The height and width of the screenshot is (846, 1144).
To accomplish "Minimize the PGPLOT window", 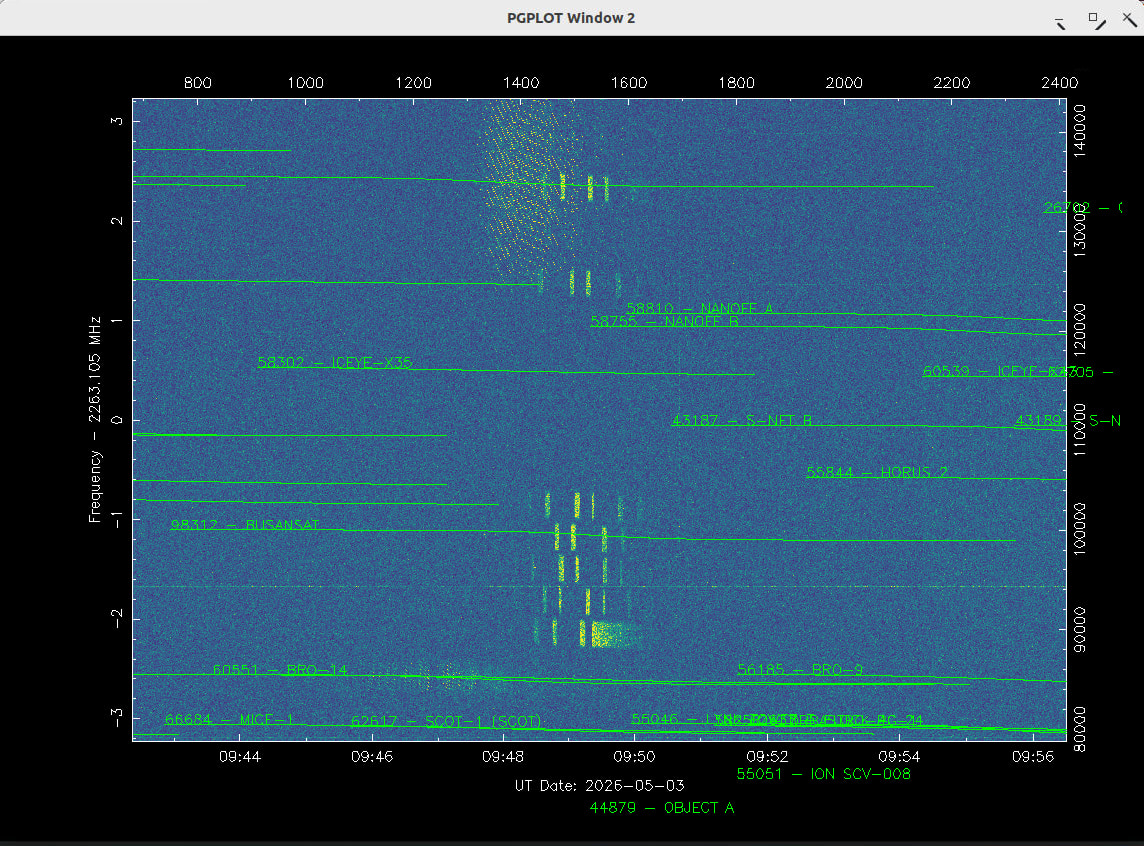I will [x=1061, y=23].
